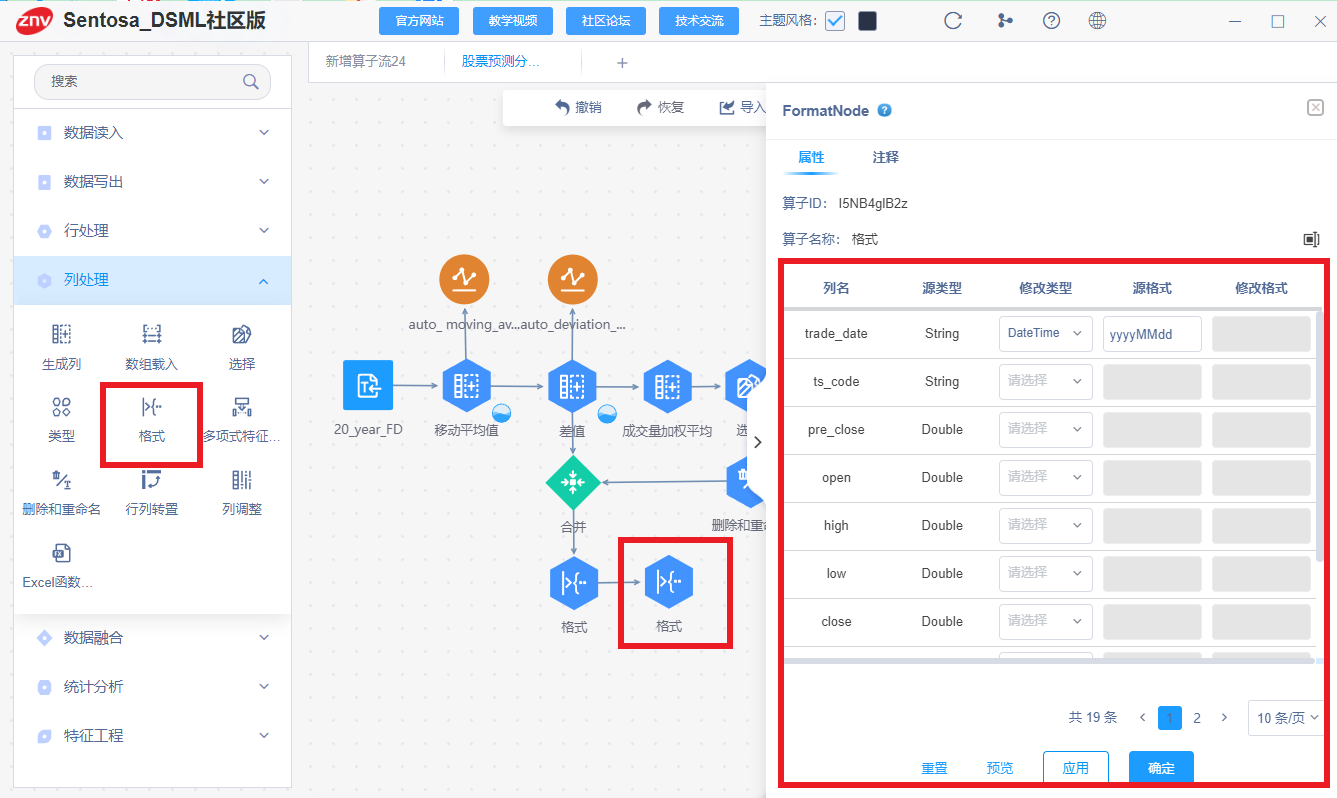This screenshot has height=798, width=1337.
Task: Open trade_date 修改类型 DateTime dropdown
Action: (x=1046, y=333)
